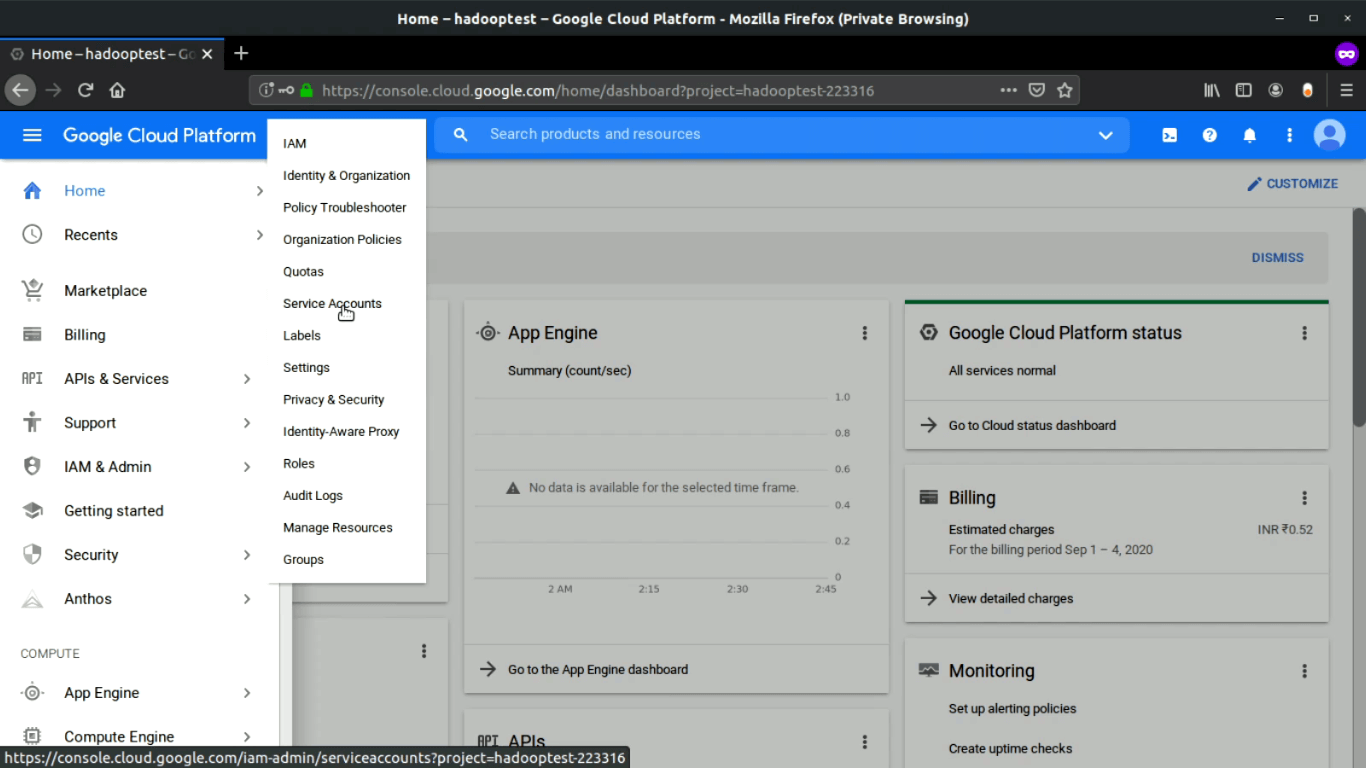Click the CUSTOMIZE button

1292,184
